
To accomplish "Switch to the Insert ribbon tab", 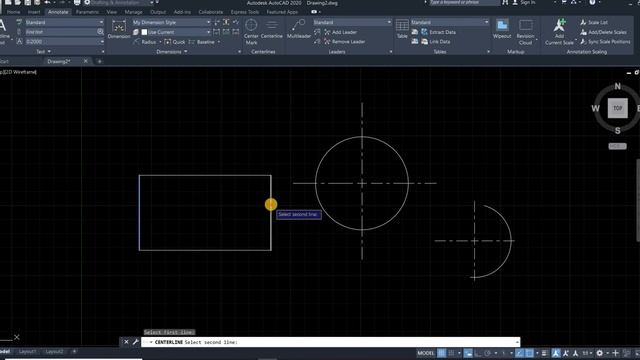I will [x=34, y=12].
